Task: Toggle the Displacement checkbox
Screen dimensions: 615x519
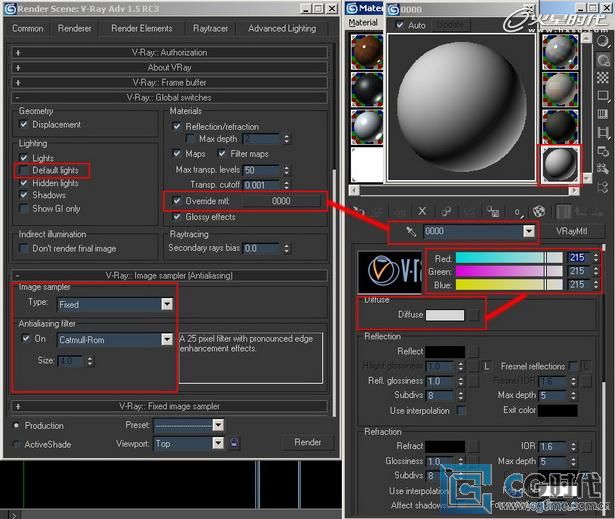Action: coord(24,124)
